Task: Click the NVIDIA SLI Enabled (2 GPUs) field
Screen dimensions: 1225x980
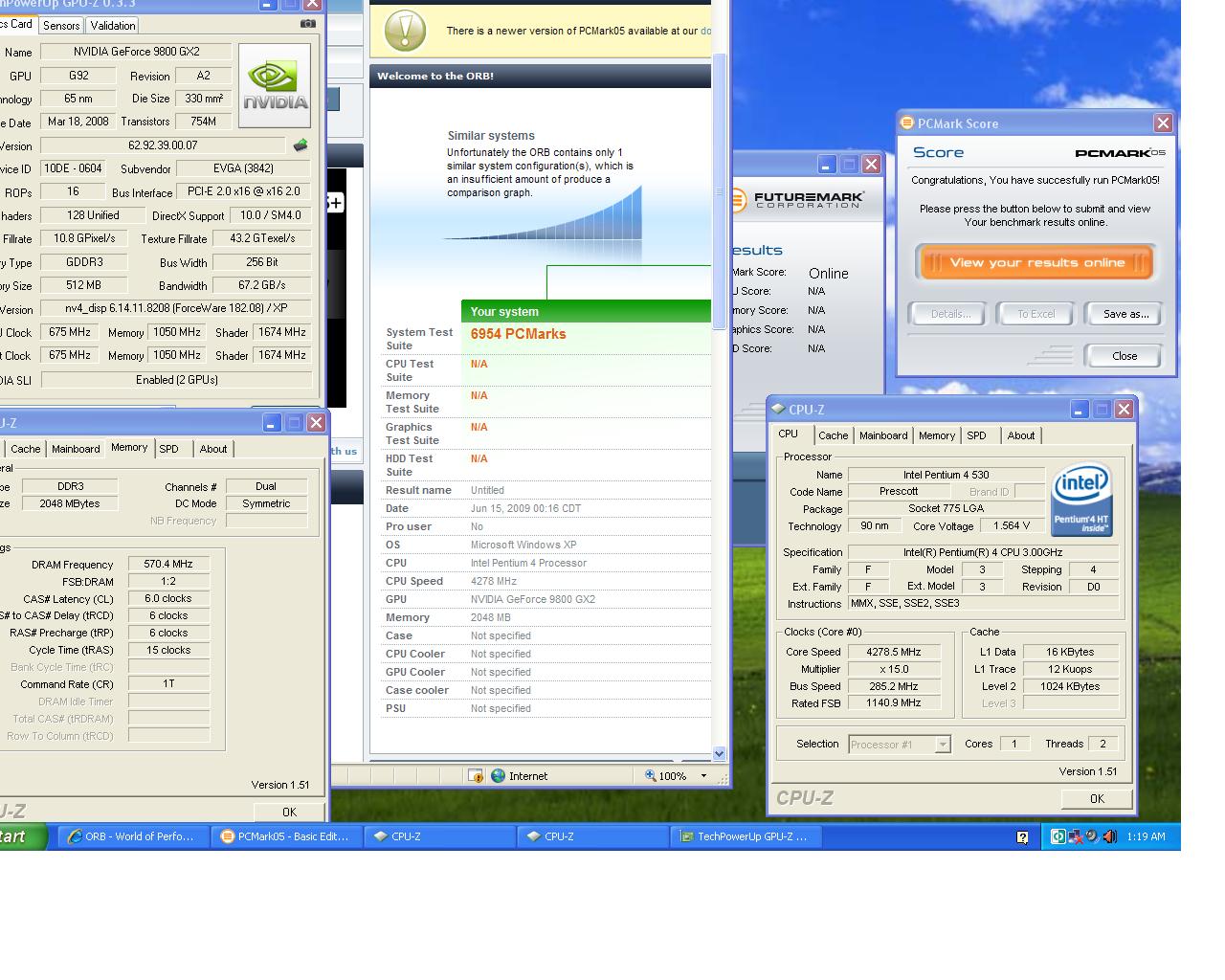Action: (176, 380)
